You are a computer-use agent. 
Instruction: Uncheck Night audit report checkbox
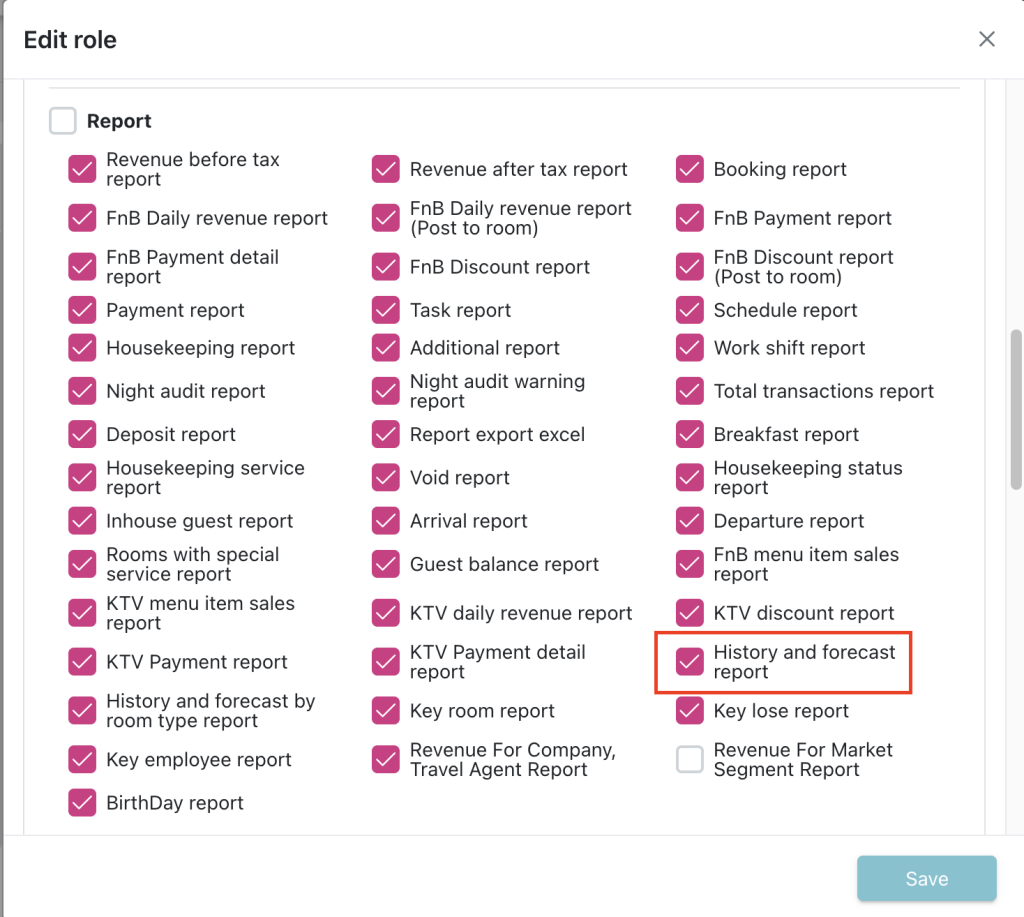[82, 391]
